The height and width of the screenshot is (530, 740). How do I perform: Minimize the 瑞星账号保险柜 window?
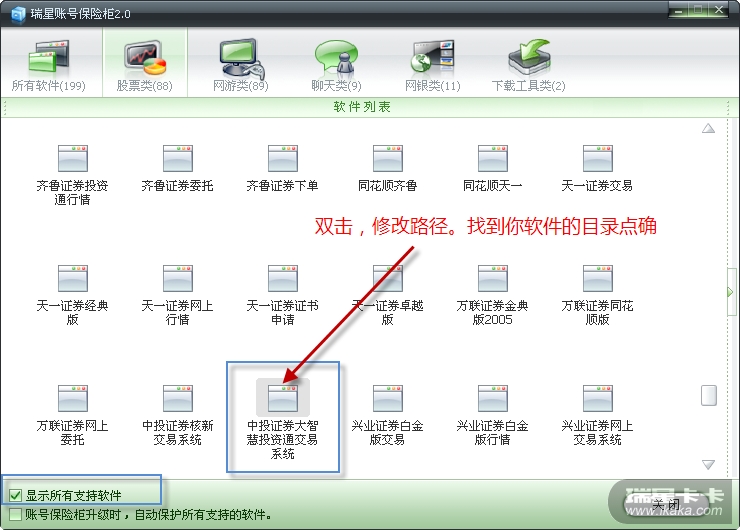point(679,10)
